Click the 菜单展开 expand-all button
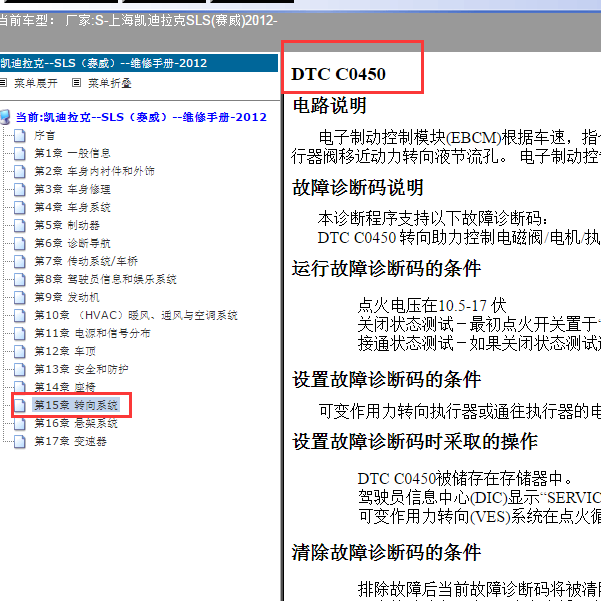This screenshot has width=601, height=601. click(35, 83)
